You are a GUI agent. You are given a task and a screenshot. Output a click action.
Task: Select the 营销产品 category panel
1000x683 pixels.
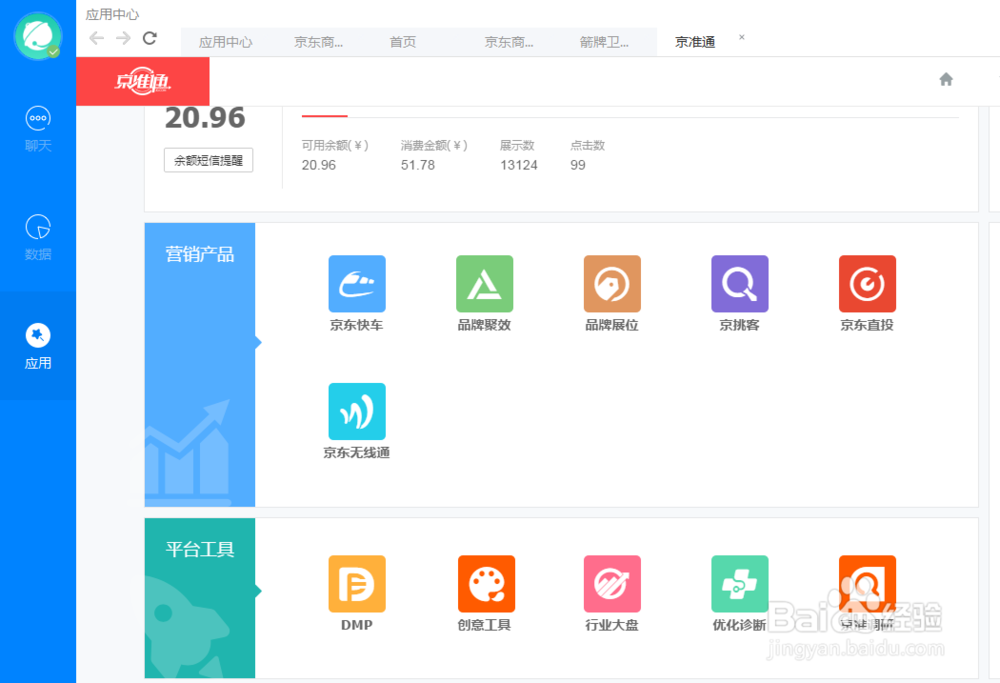point(200,365)
